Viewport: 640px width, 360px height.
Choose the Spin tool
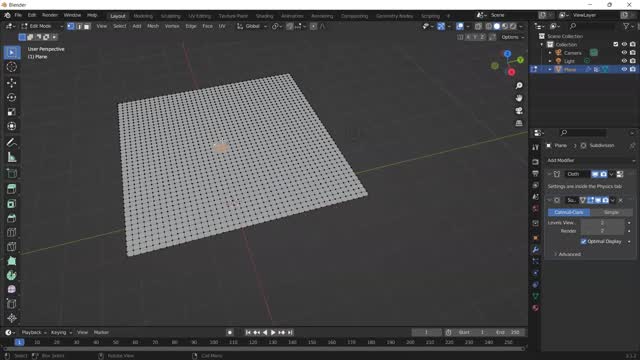click(11, 275)
